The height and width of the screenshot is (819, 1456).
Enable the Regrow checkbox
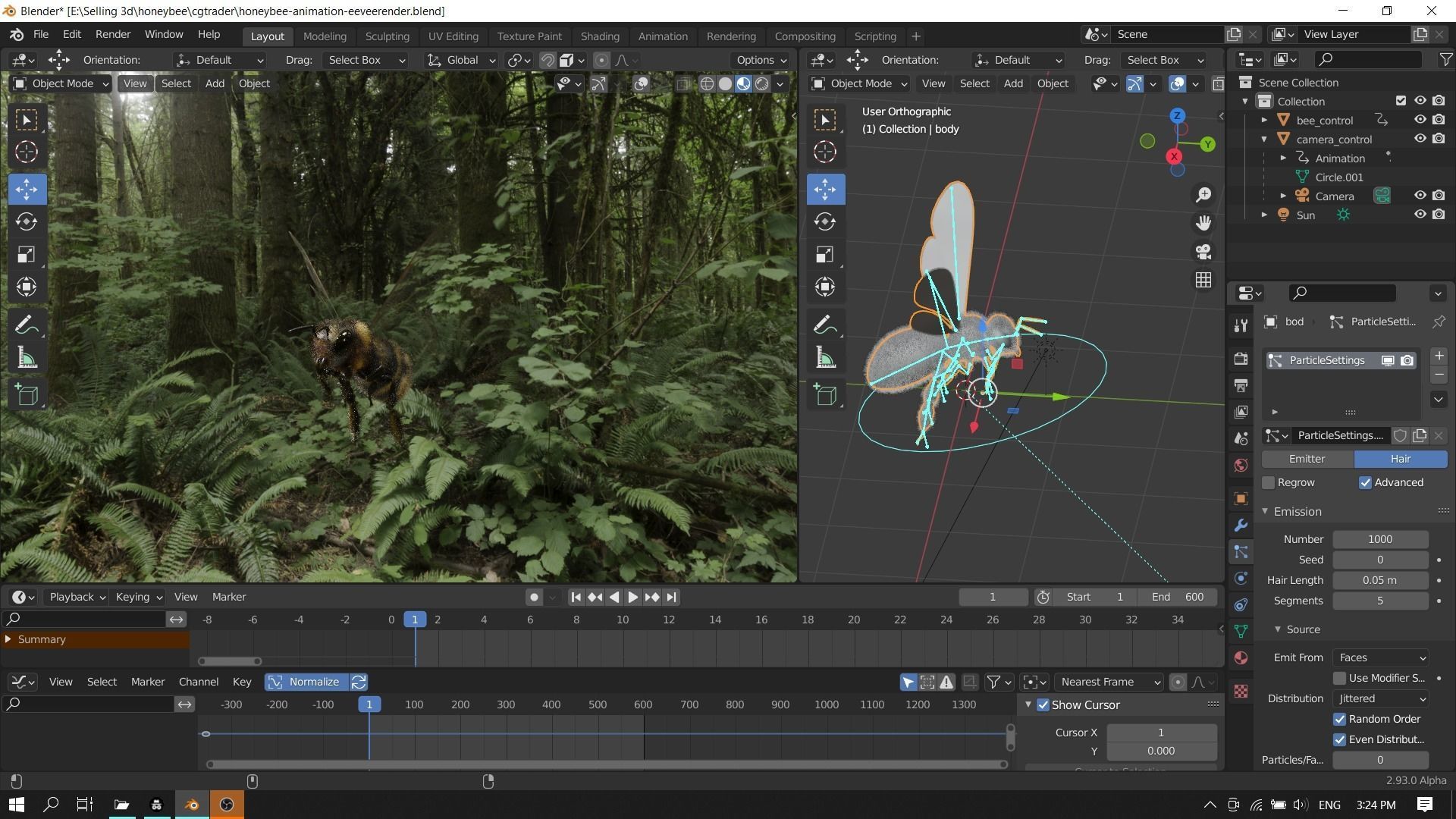point(1269,483)
